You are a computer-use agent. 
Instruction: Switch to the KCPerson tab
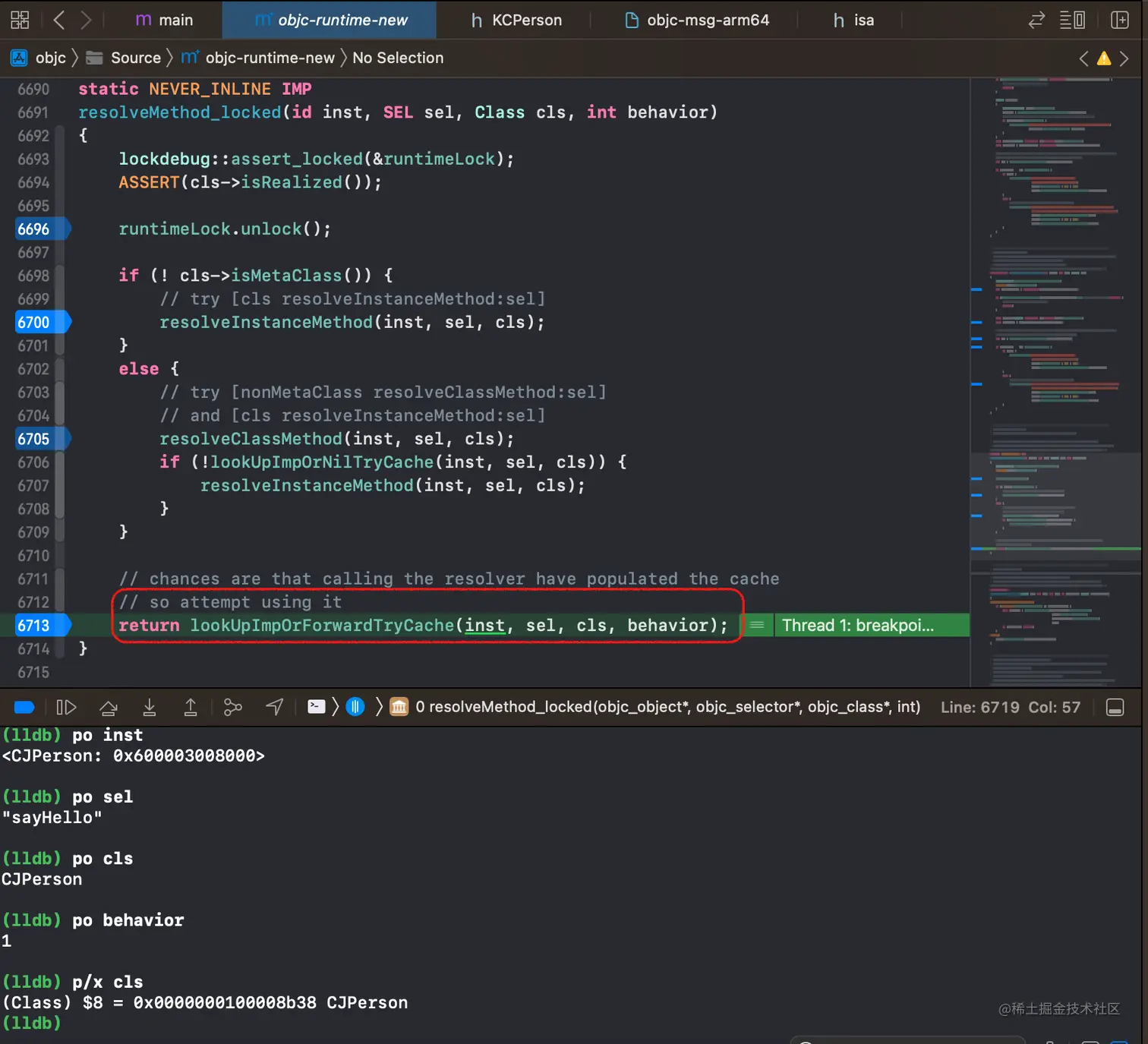516,21
